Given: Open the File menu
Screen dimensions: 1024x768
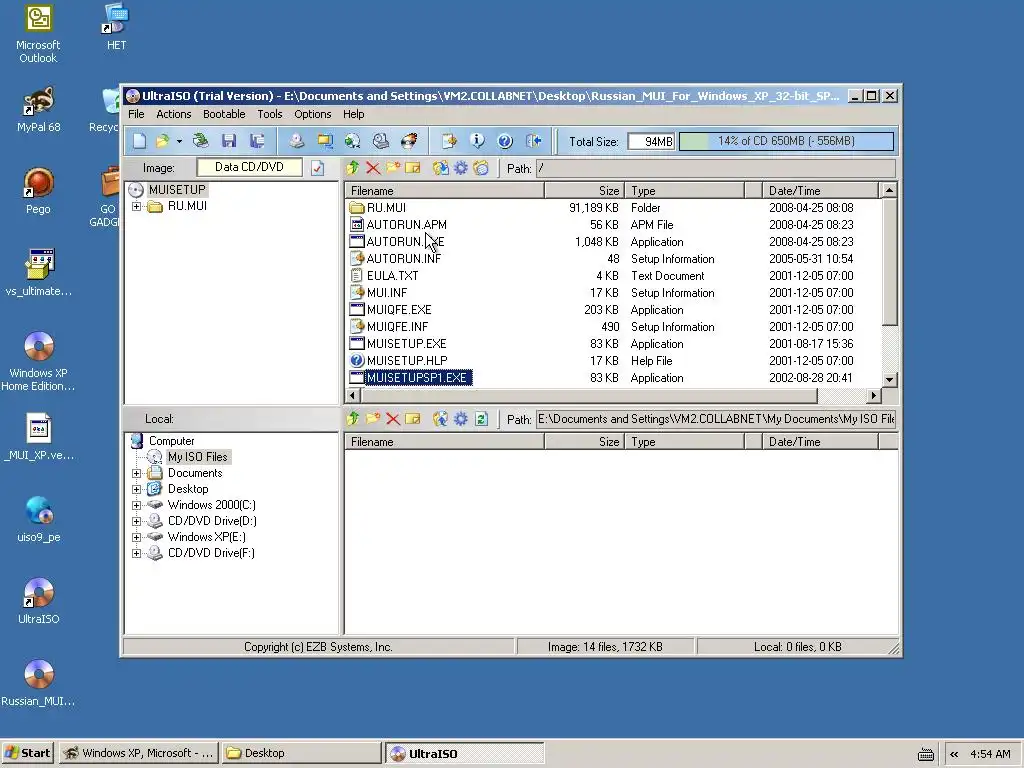Looking at the screenshot, I should [136, 114].
